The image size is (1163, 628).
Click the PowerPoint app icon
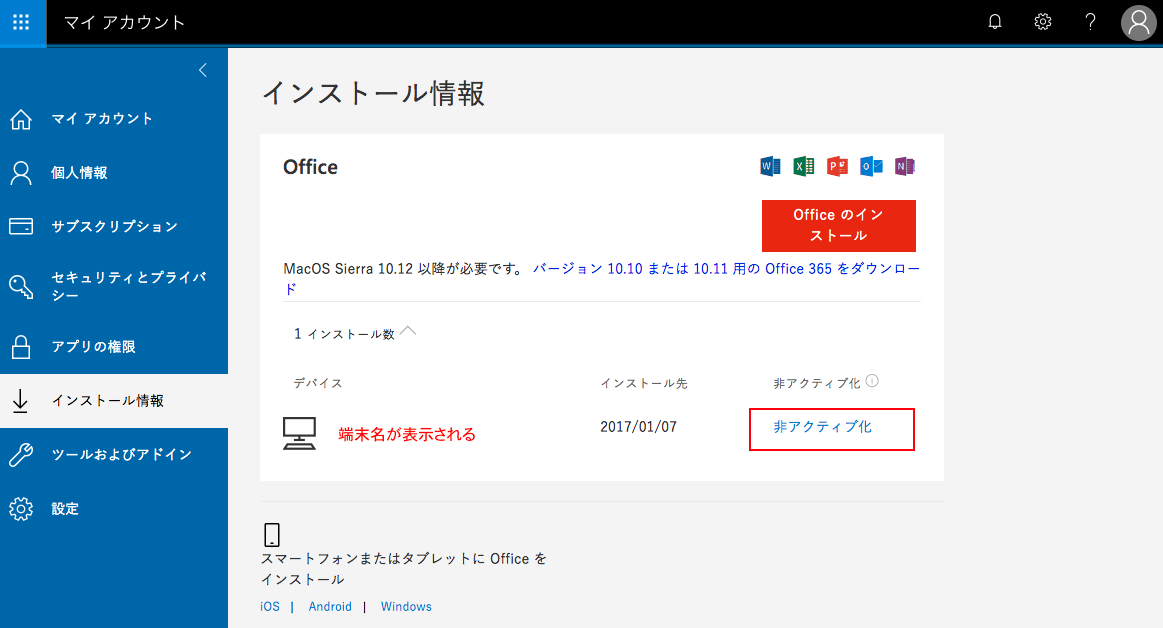pos(837,166)
